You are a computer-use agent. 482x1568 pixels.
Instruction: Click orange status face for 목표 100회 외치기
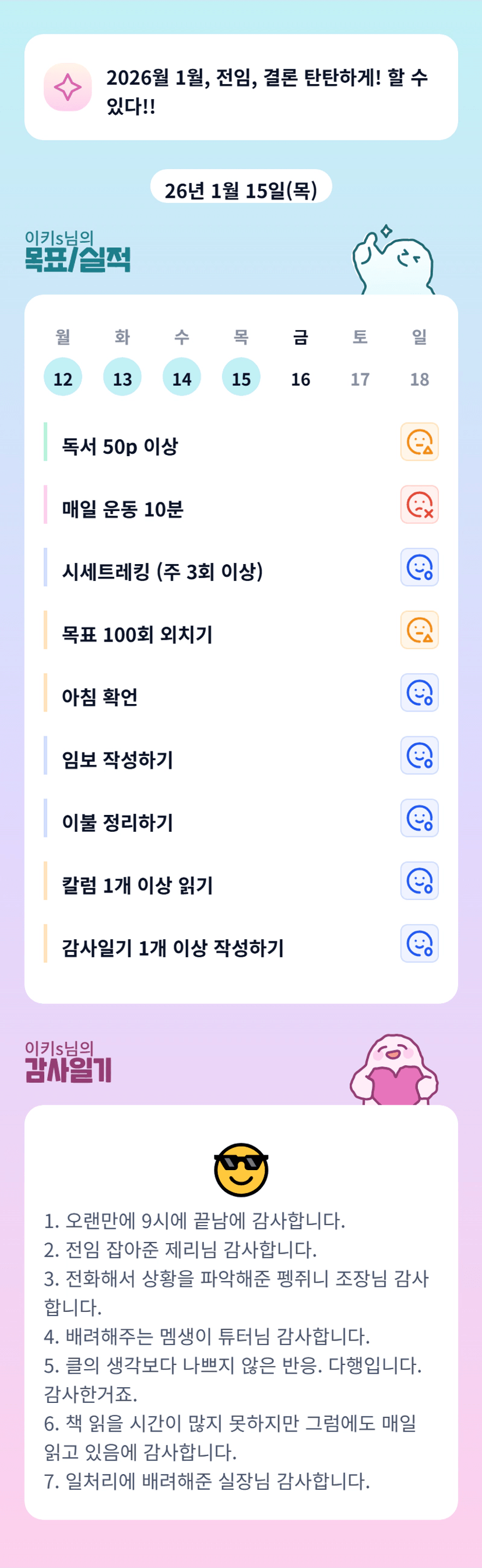(x=419, y=630)
